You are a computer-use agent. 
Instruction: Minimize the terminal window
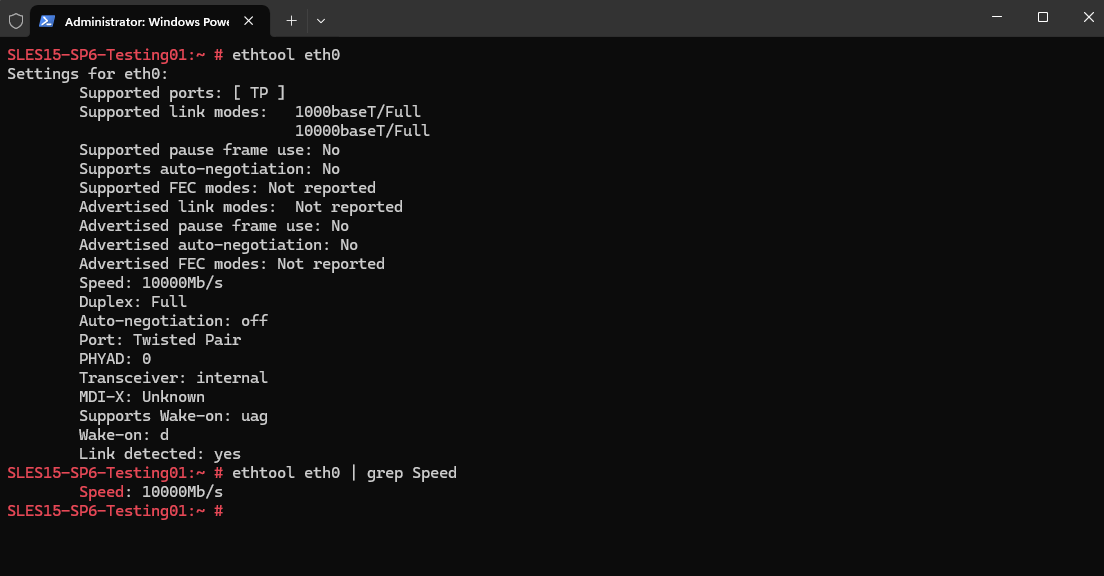pyautogui.click(x=997, y=17)
